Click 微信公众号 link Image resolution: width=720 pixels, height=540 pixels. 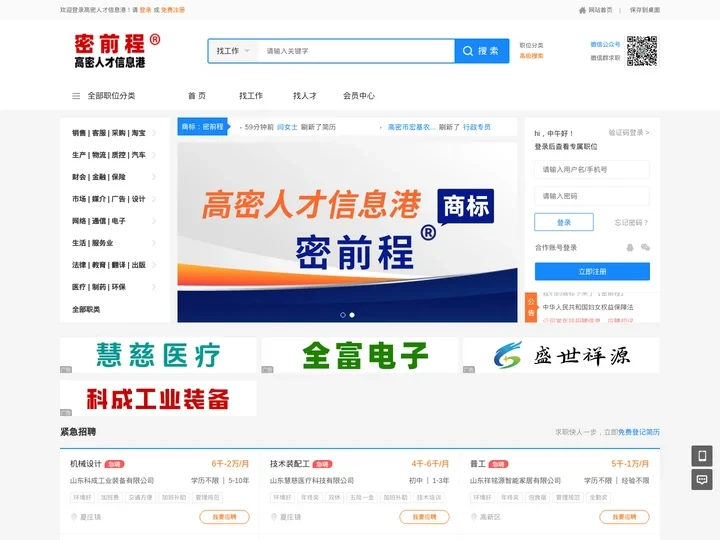click(605, 45)
